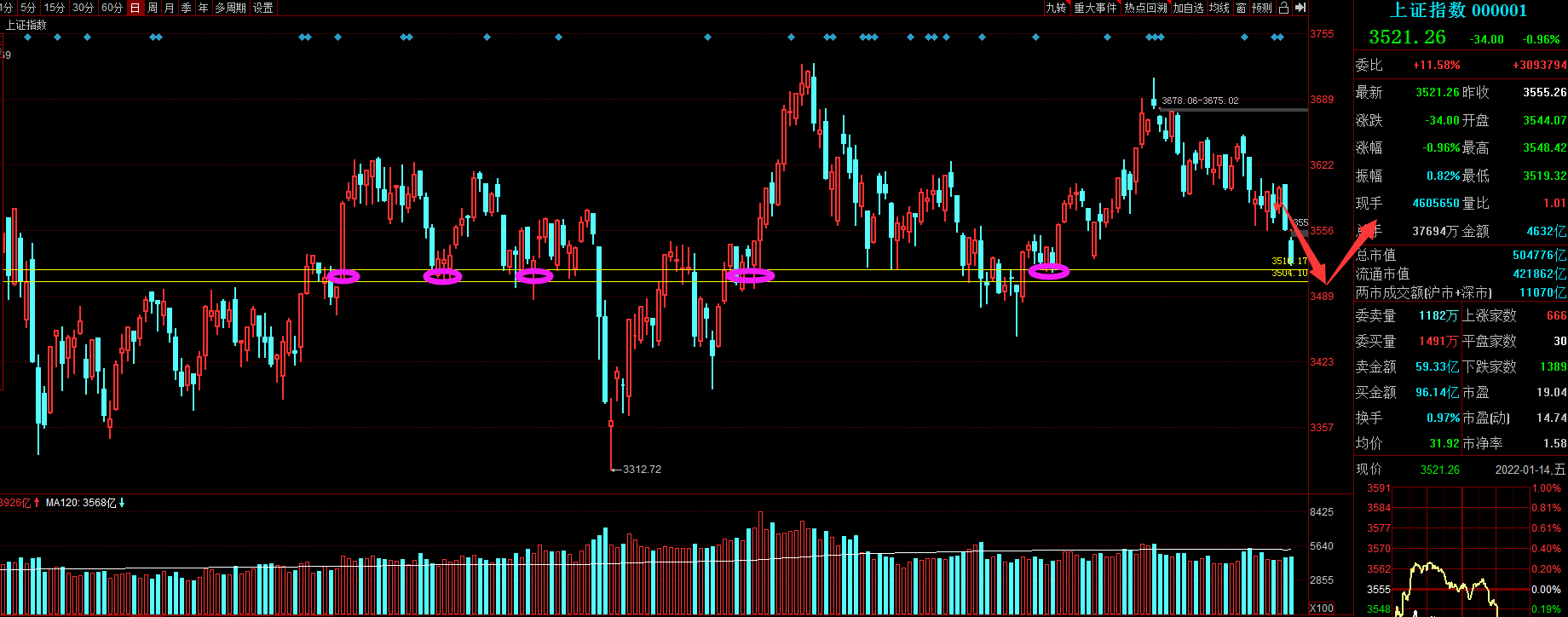1568x617 pixels.
Task: Open the 多周期 multi-period view
Action: [x=230, y=8]
